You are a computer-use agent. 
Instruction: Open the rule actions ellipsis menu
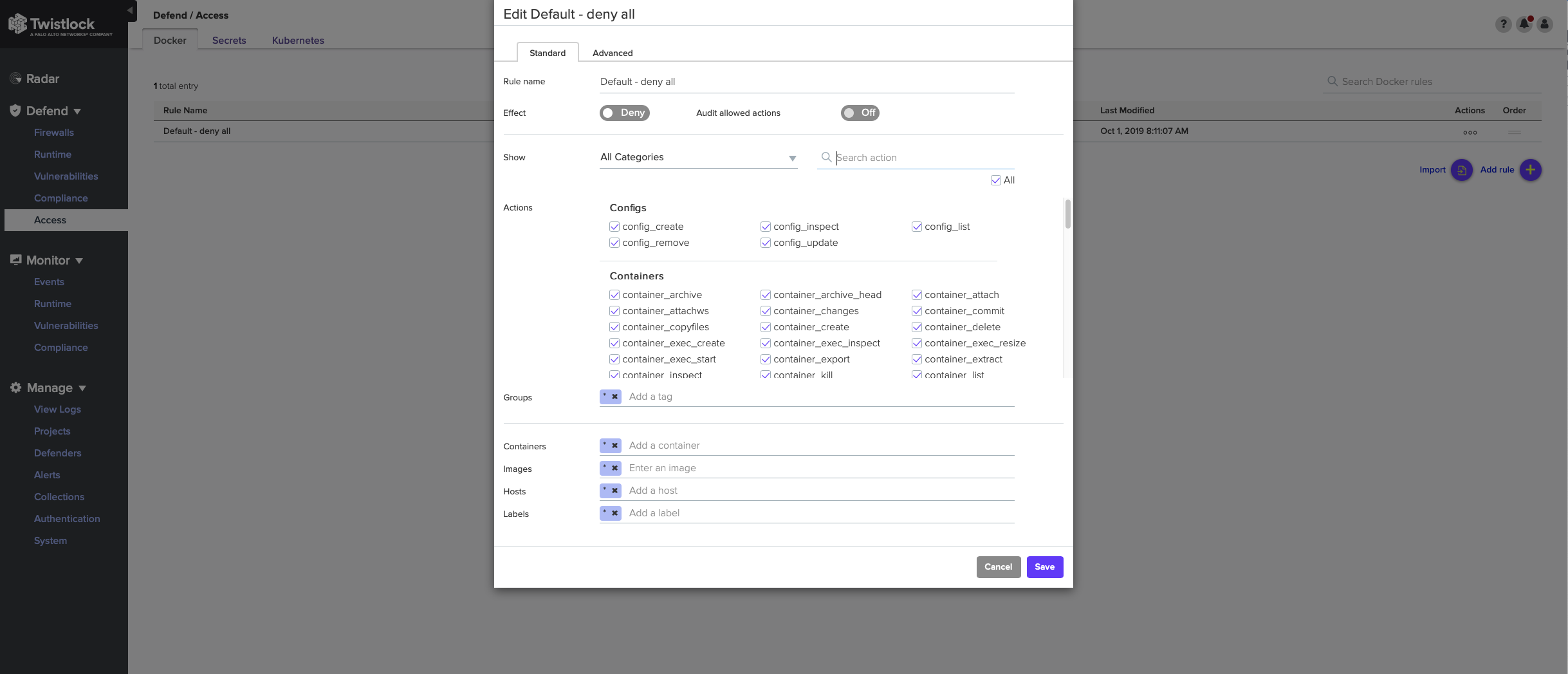(x=1470, y=132)
